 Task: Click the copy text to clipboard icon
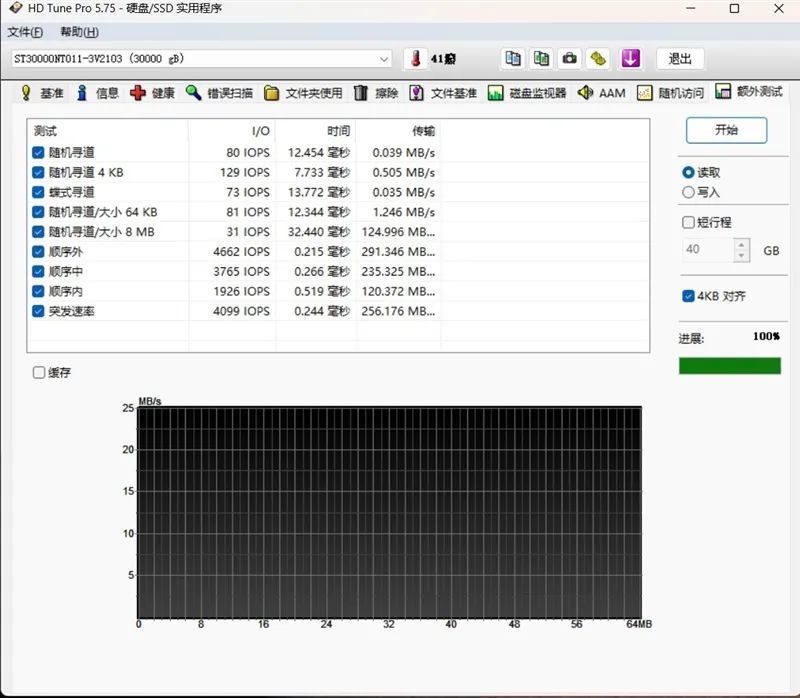point(513,59)
